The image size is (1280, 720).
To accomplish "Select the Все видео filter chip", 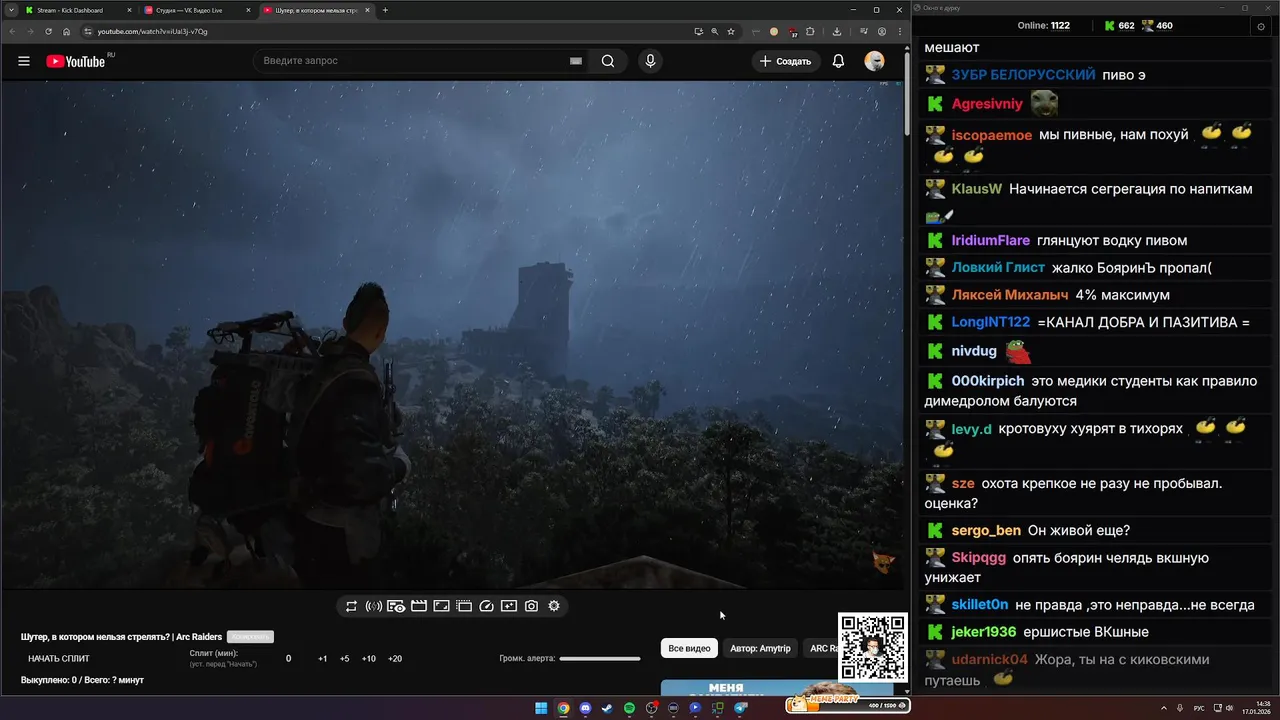I will (x=689, y=648).
